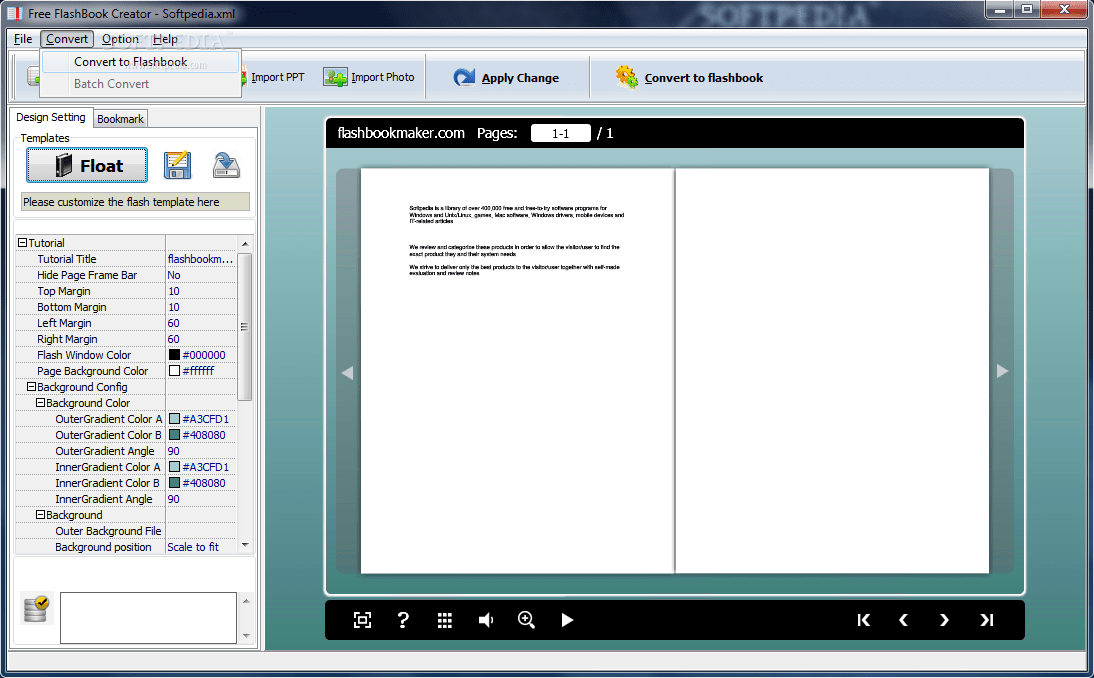Select InnerGradient Angle value 90
The image size is (1094, 678).
(200, 499)
